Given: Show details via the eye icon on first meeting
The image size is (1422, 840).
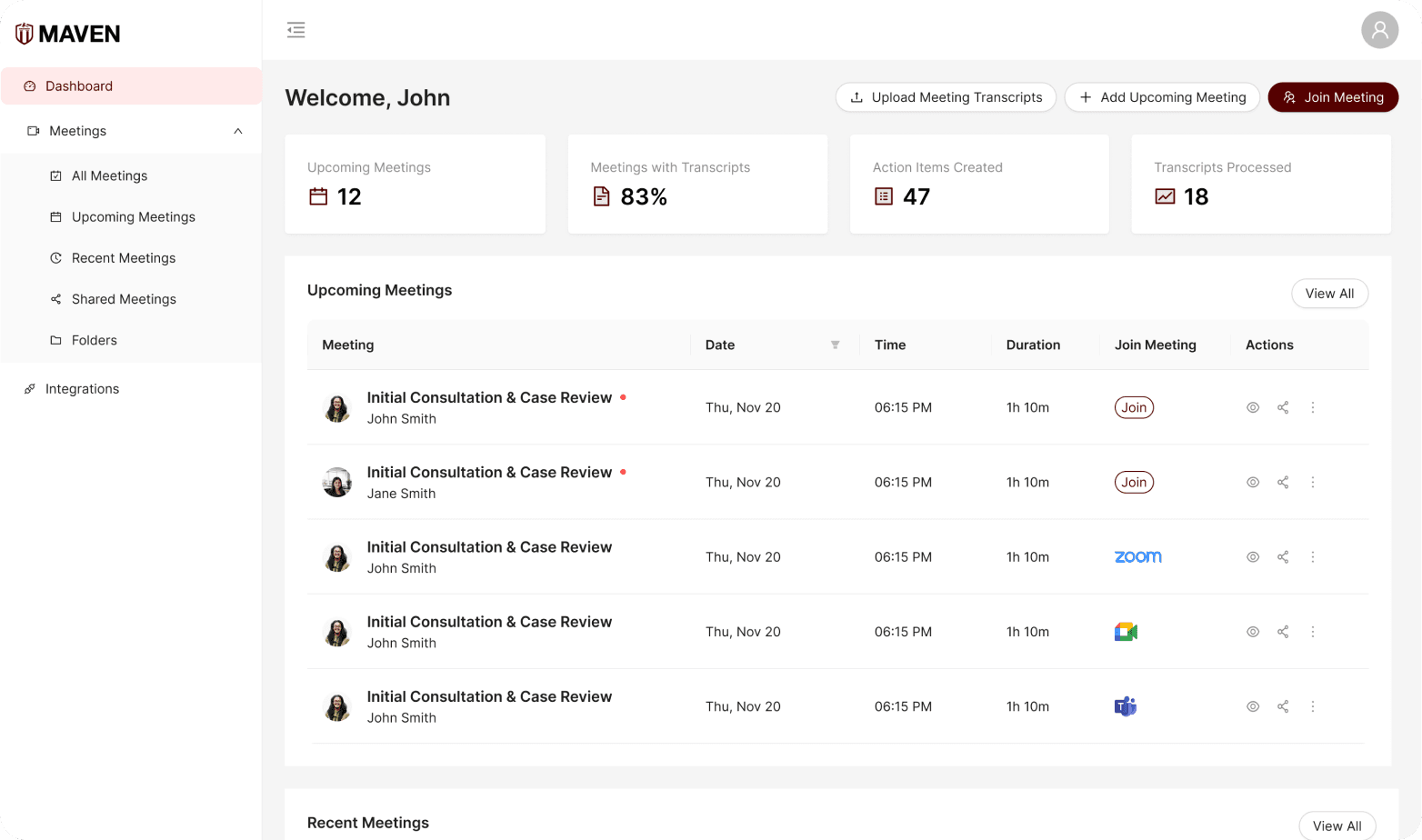Looking at the screenshot, I should [x=1253, y=407].
